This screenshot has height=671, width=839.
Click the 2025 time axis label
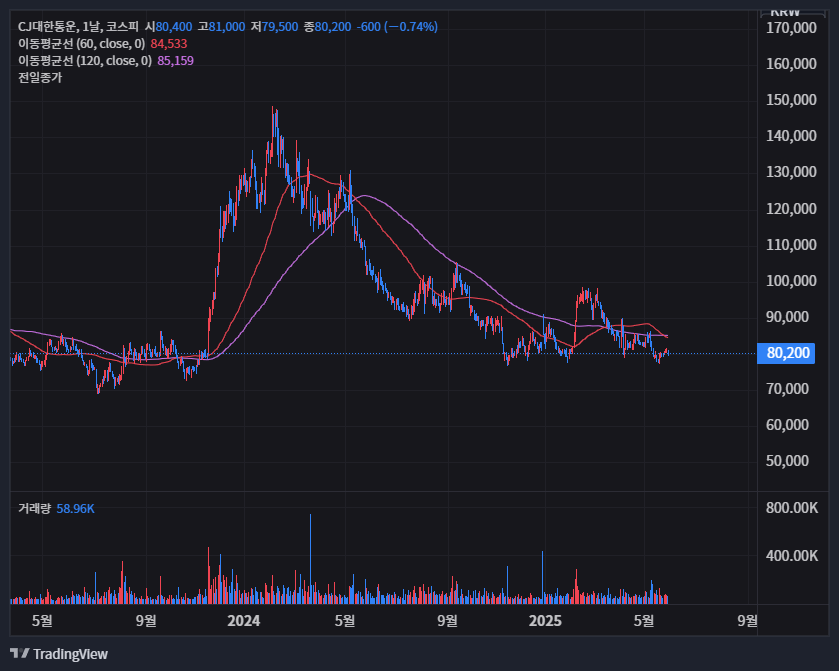545,621
